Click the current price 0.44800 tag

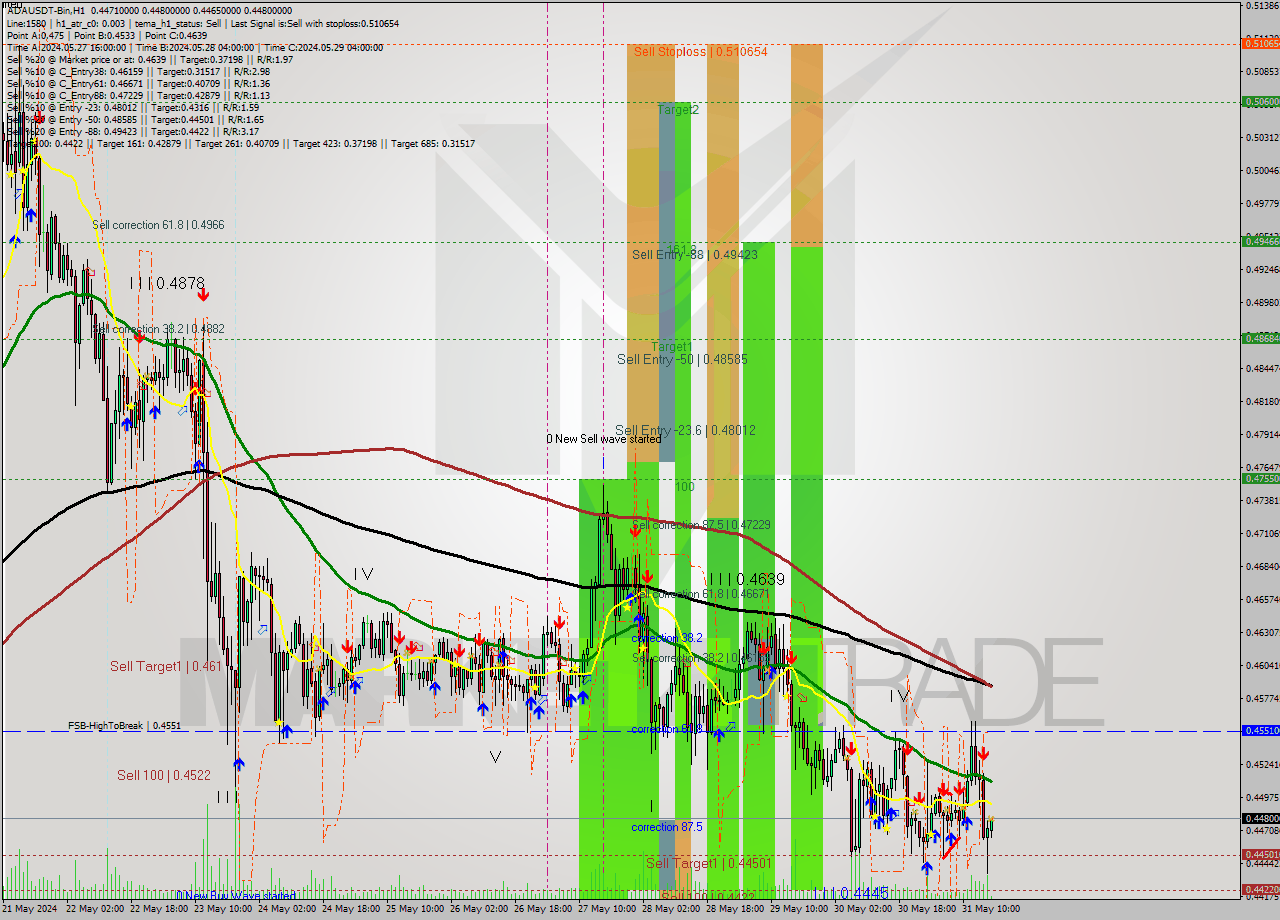pos(1260,819)
